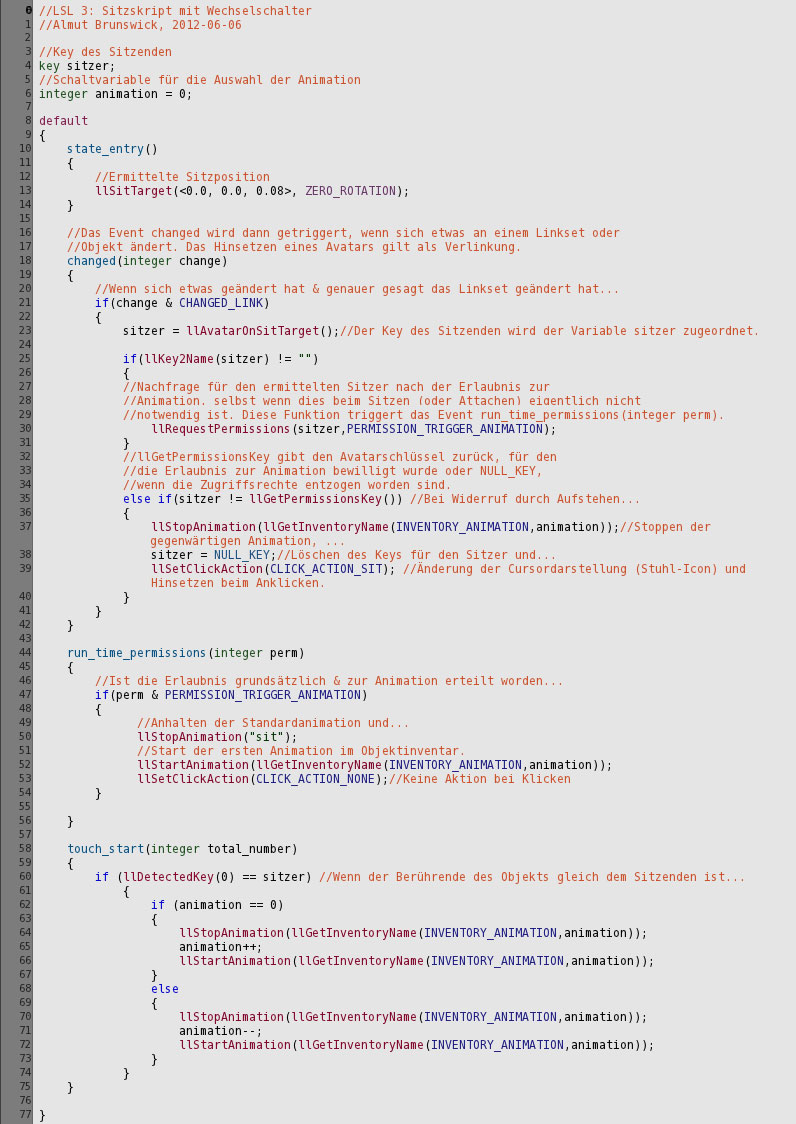The image size is (796, 1124).
Task: Click line number 0 in the gutter
Action: tap(28, 10)
